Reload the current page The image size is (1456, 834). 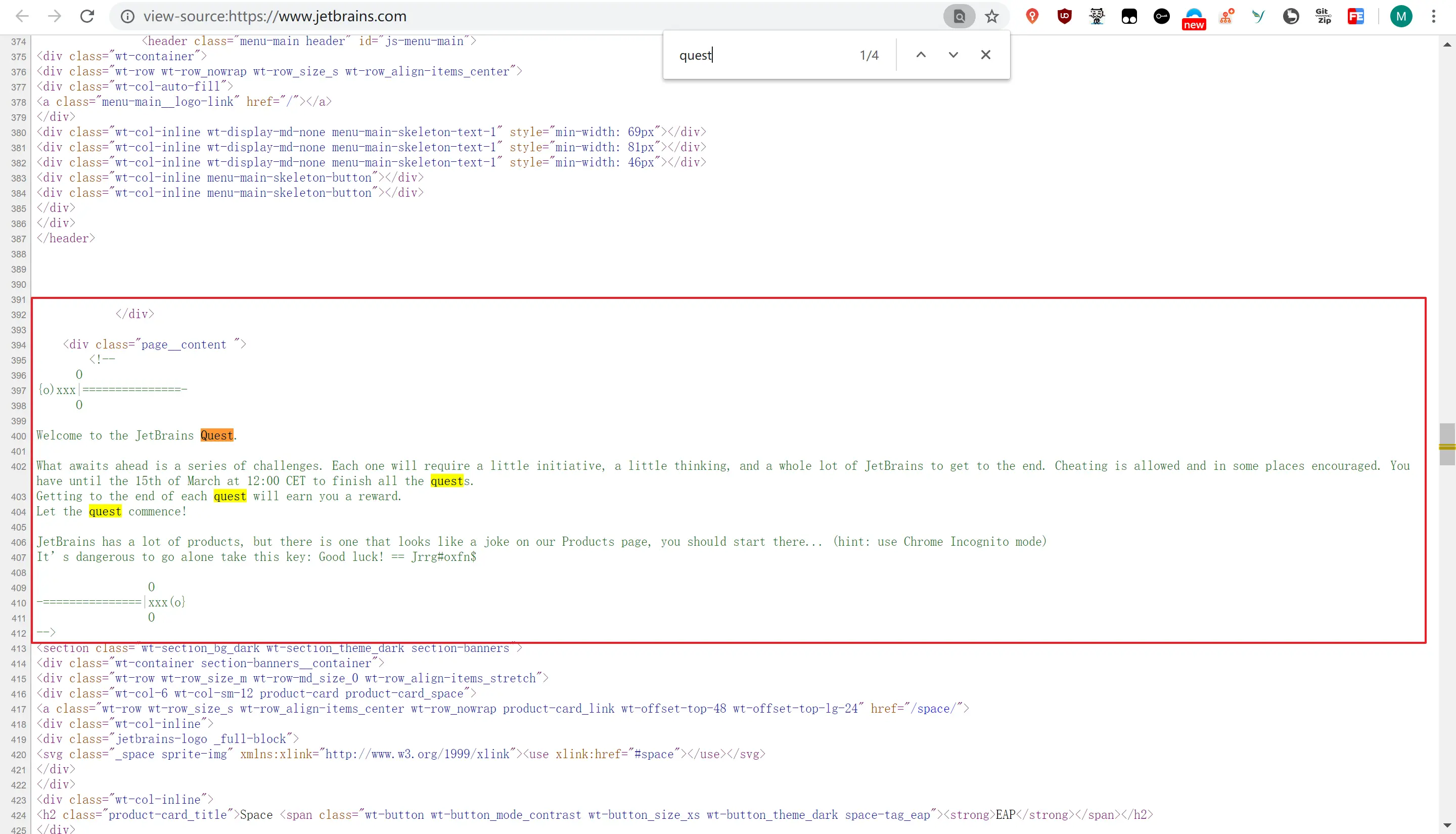point(87,16)
